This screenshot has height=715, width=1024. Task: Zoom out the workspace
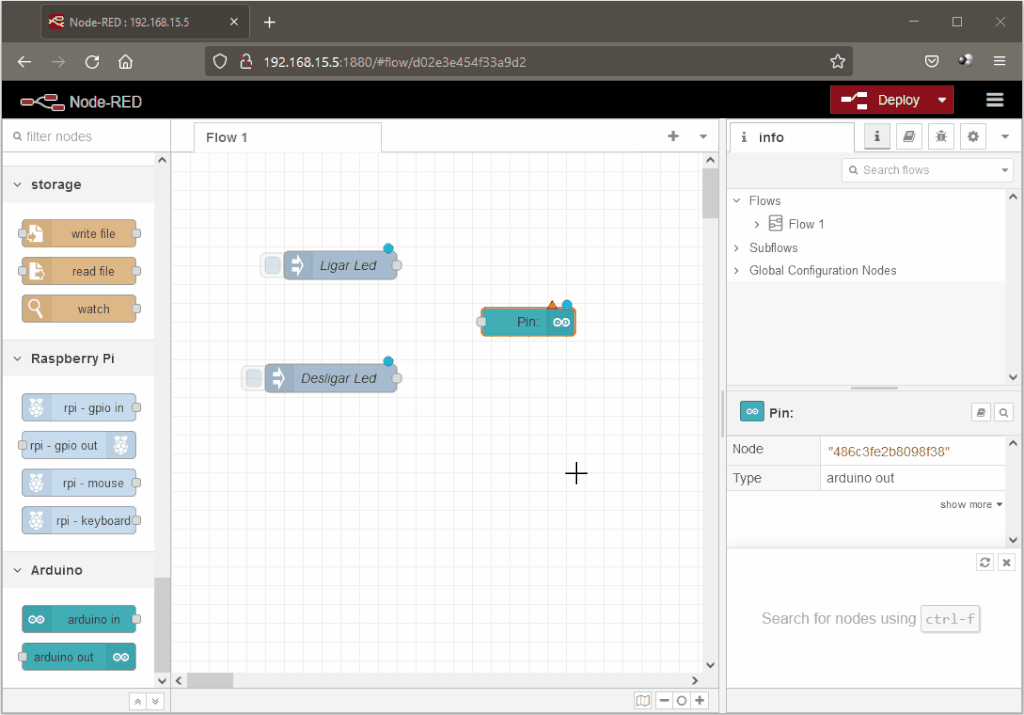pos(664,701)
